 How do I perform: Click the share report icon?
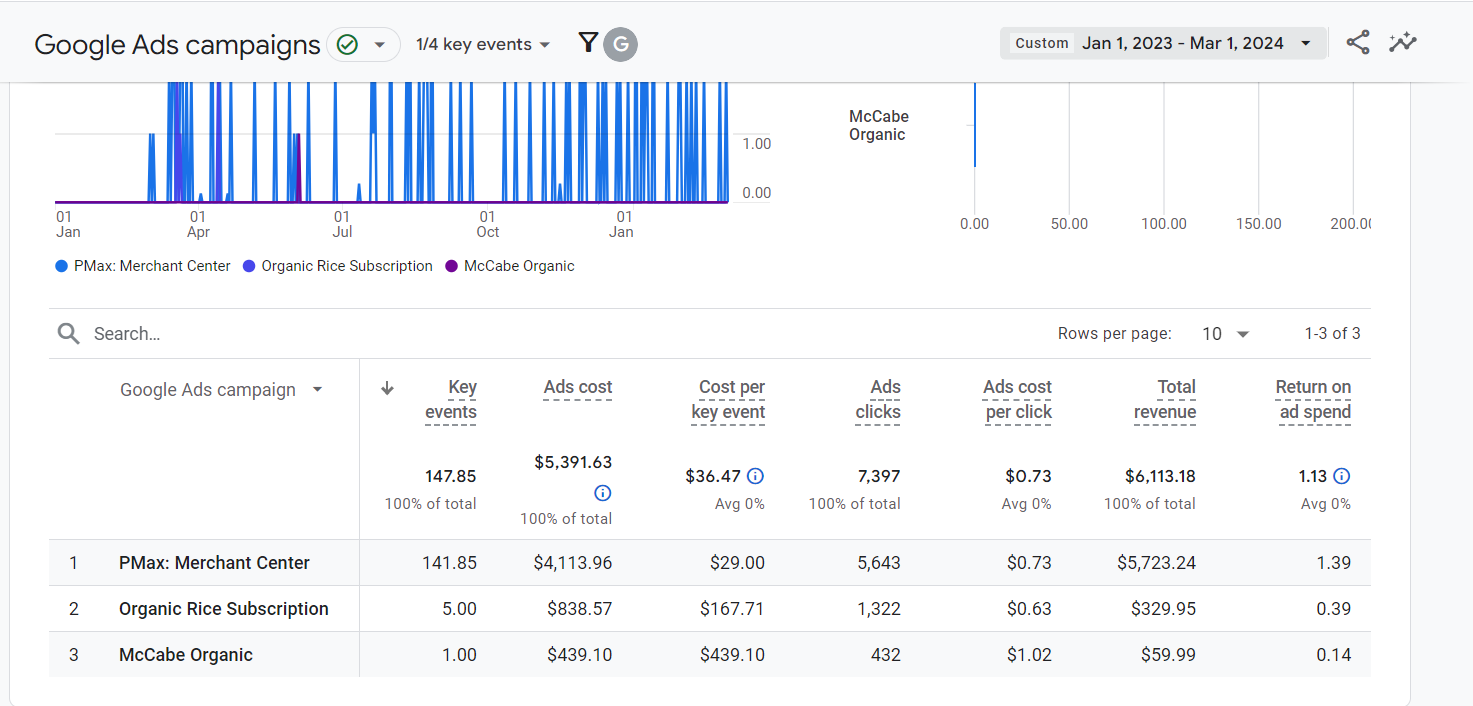coord(1357,42)
